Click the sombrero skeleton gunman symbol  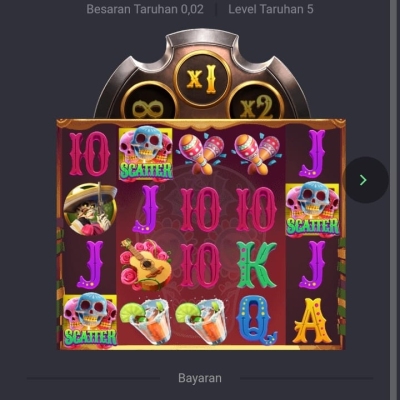point(90,209)
